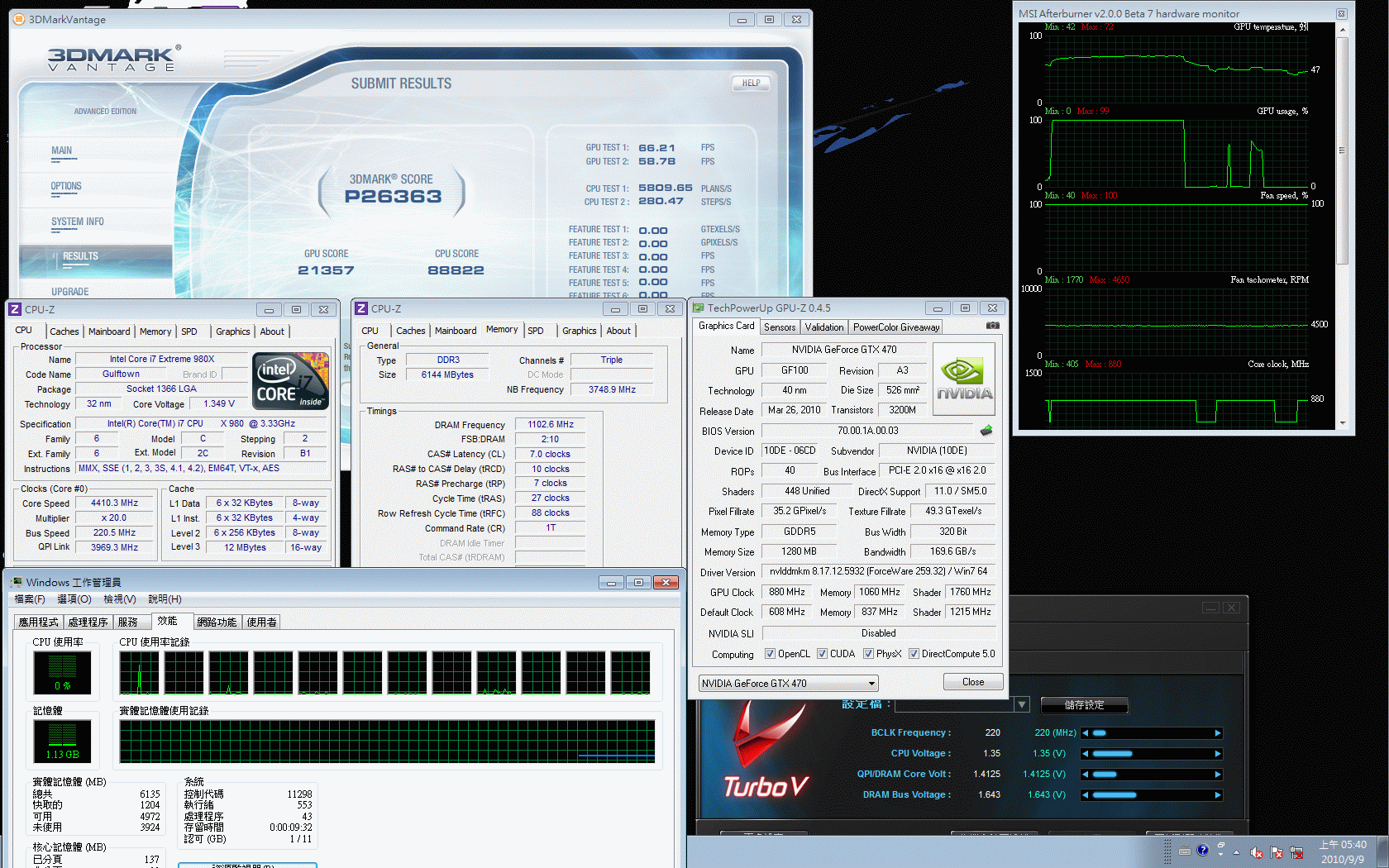The height and width of the screenshot is (868, 1389).
Task: Click HELP button in 3DMark Vantage
Action: click(751, 83)
